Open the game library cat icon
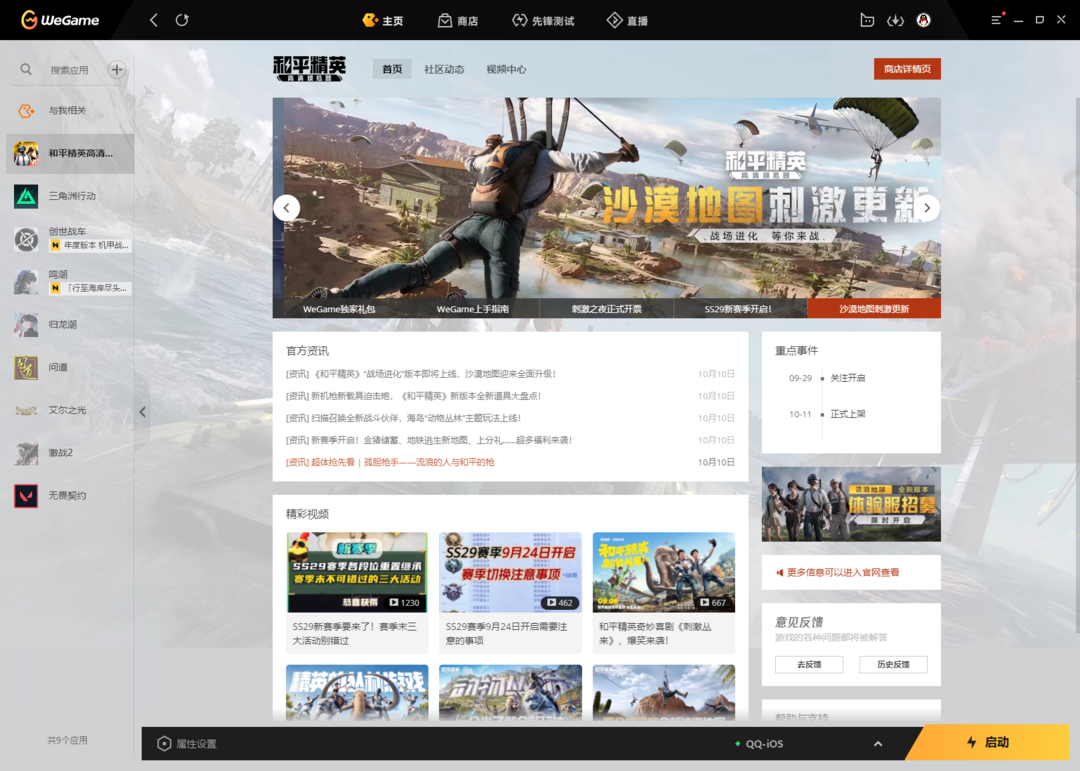This screenshot has width=1080, height=771. click(x=867, y=20)
